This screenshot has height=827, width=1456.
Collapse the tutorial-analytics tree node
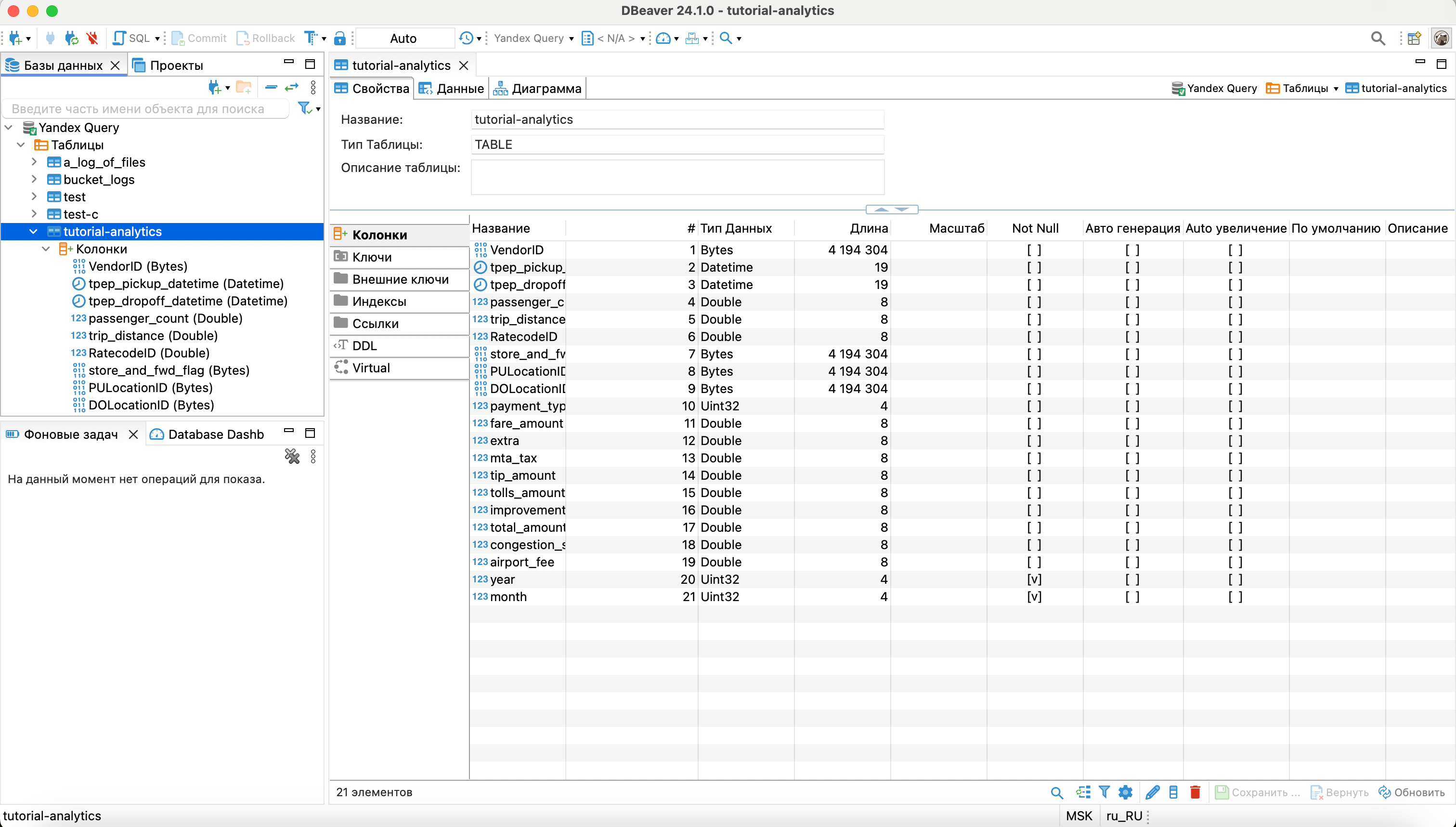pyautogui.click(x=34, y=232)
